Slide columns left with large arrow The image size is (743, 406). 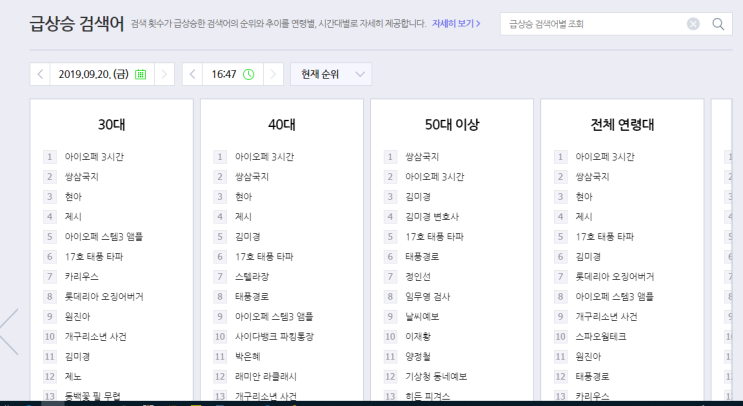click(9, 332)
